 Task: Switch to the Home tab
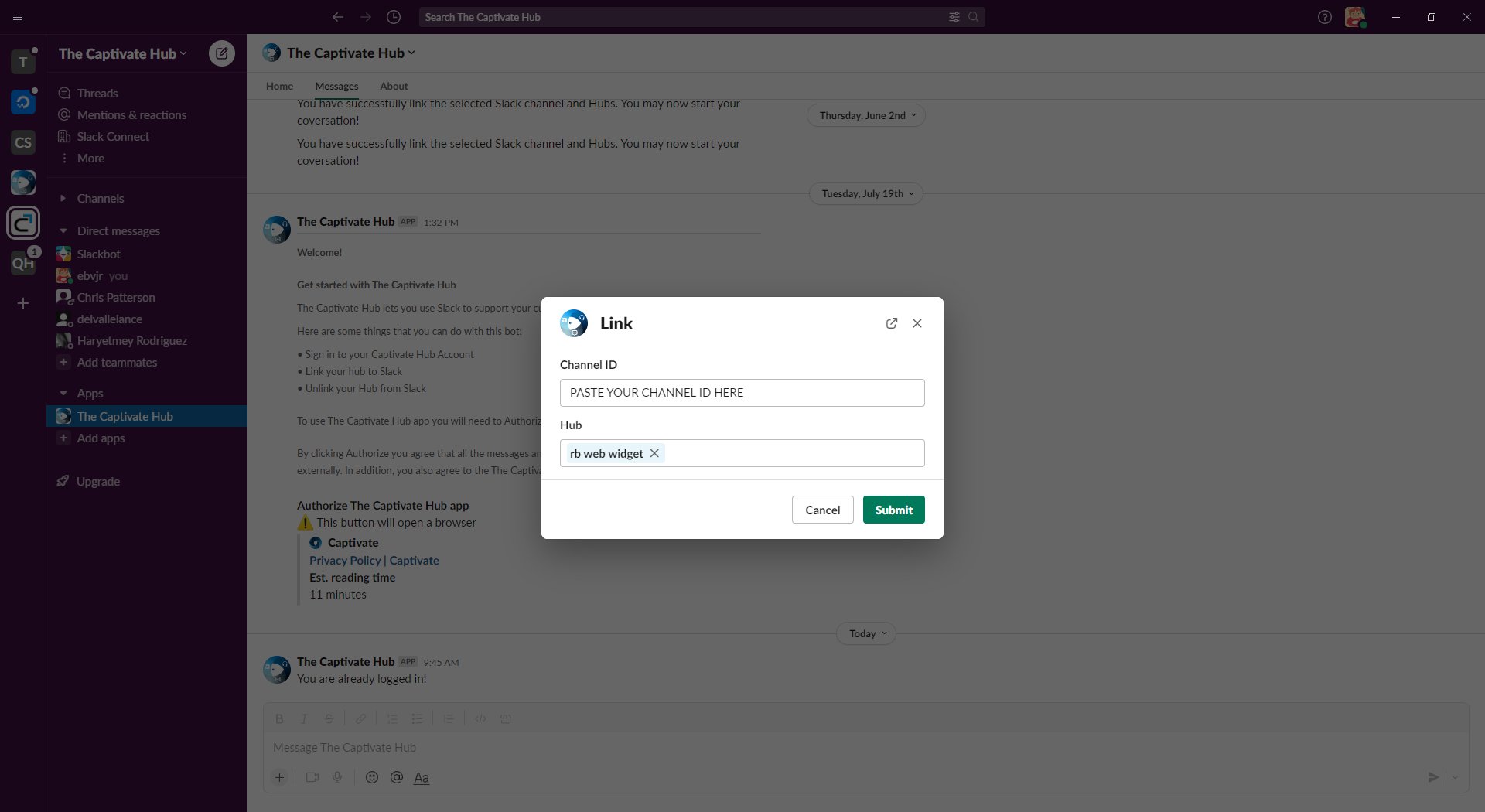pos(279,86)
